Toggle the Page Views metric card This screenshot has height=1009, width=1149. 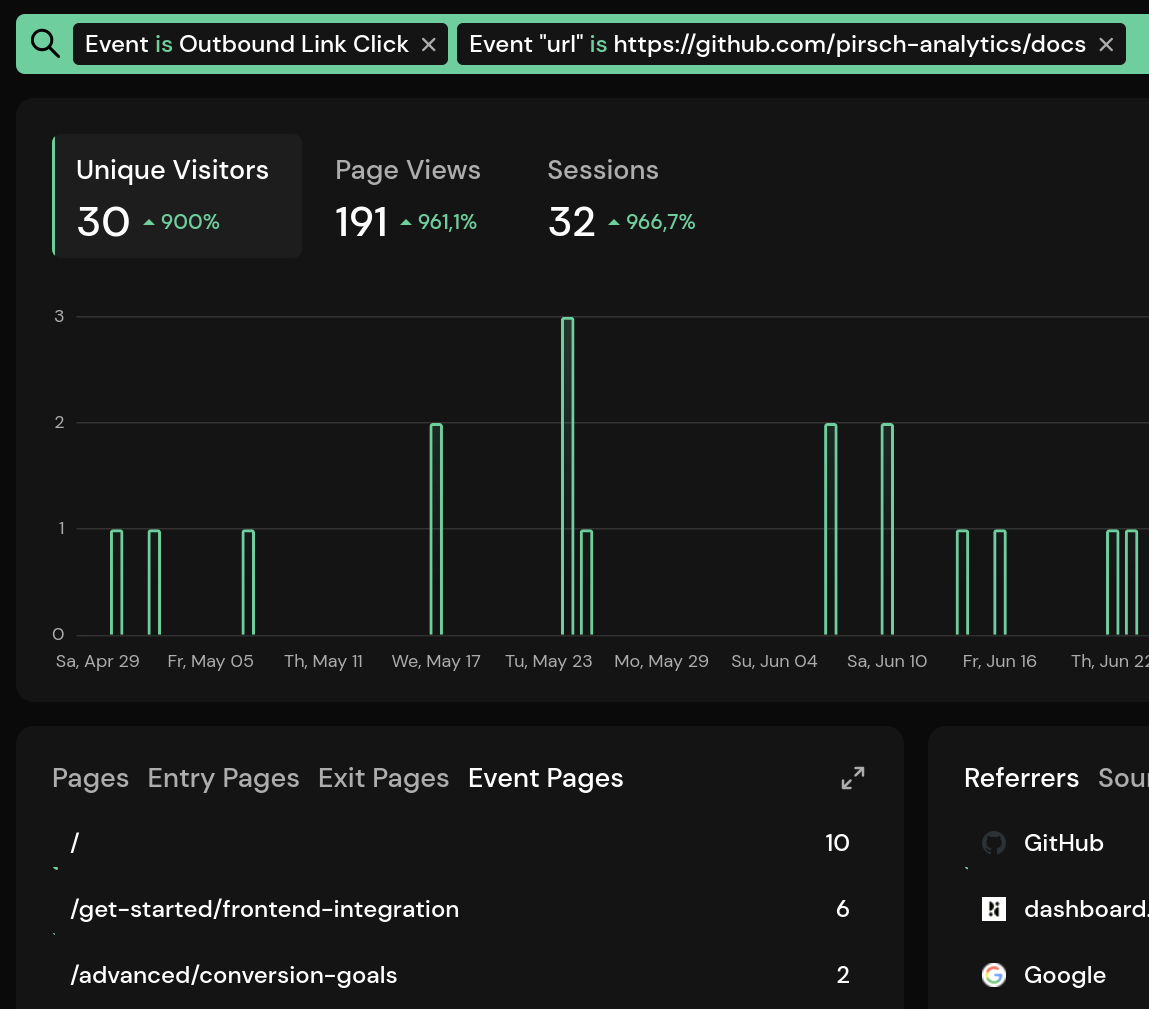407,196
